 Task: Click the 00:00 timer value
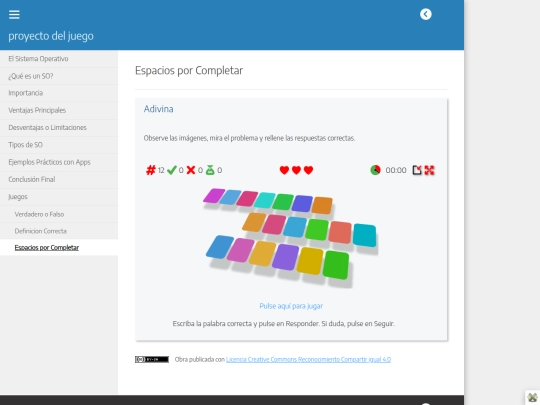point(396,170)
